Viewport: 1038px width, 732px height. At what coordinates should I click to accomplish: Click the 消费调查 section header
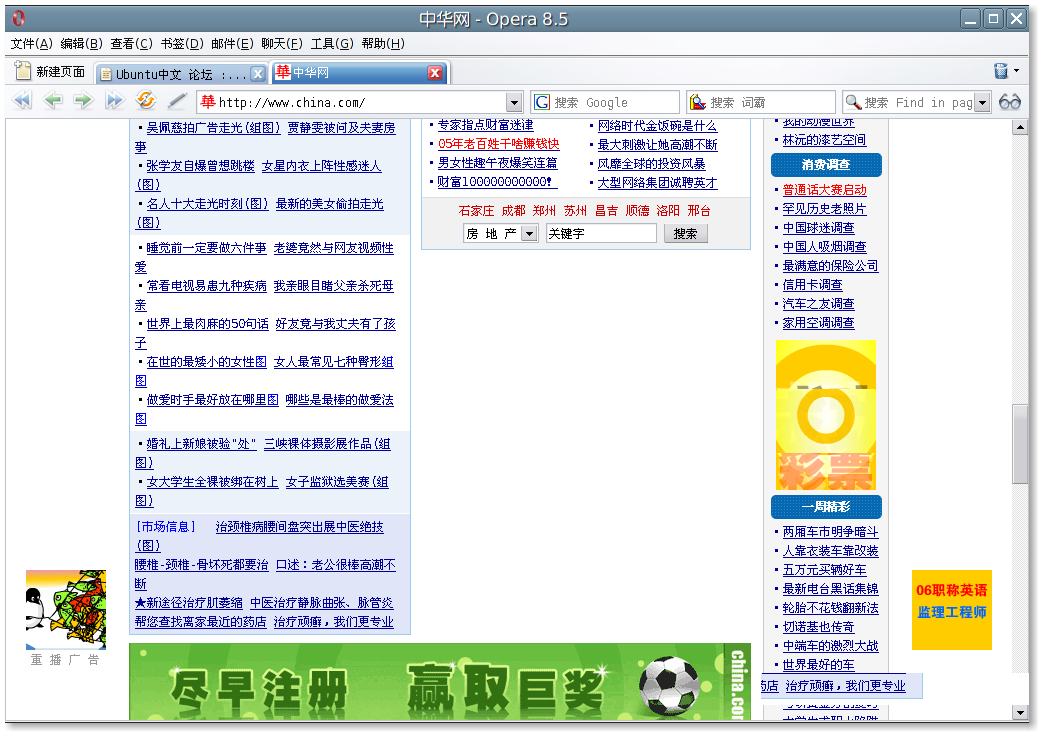pyautogui.click(x=826, y=165)
